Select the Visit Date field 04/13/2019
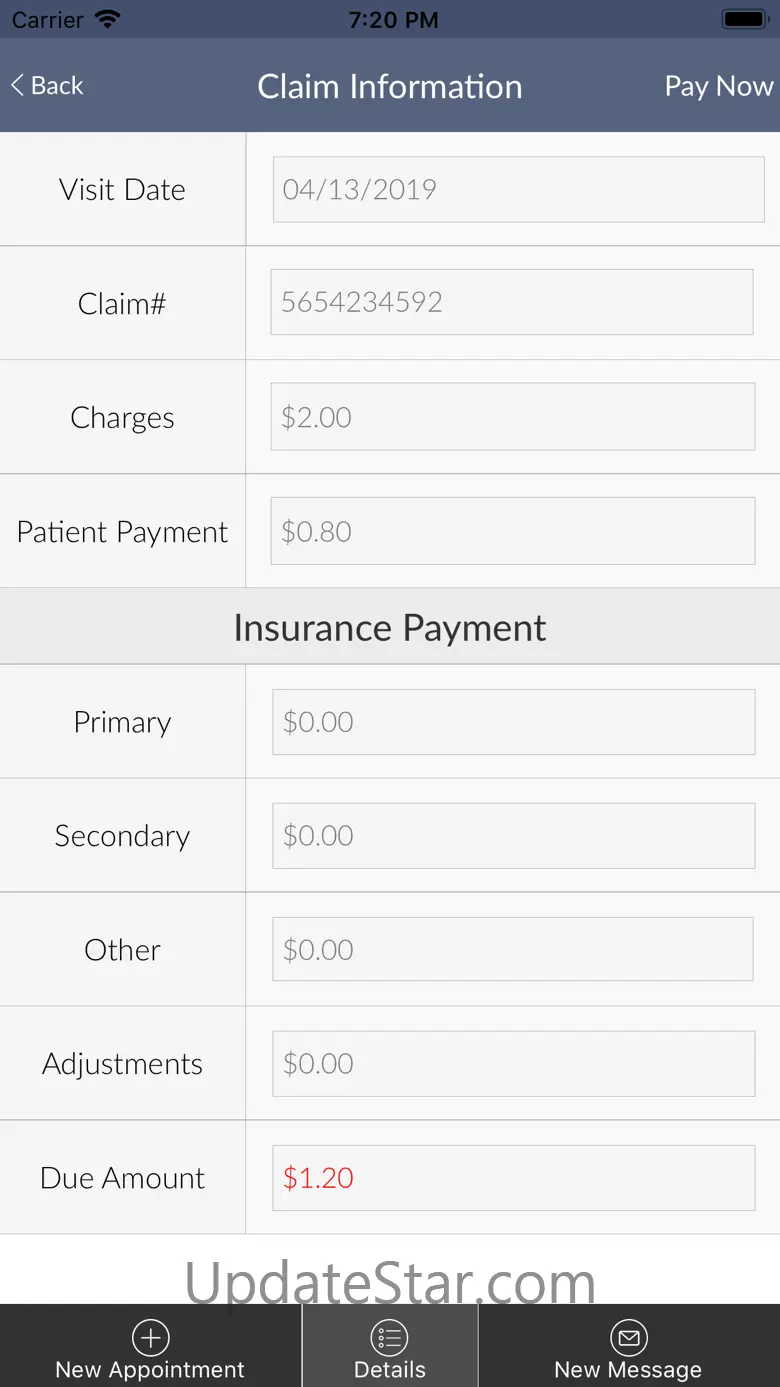Viewport: 780px width, 1387px height. [x=519, y=189]
